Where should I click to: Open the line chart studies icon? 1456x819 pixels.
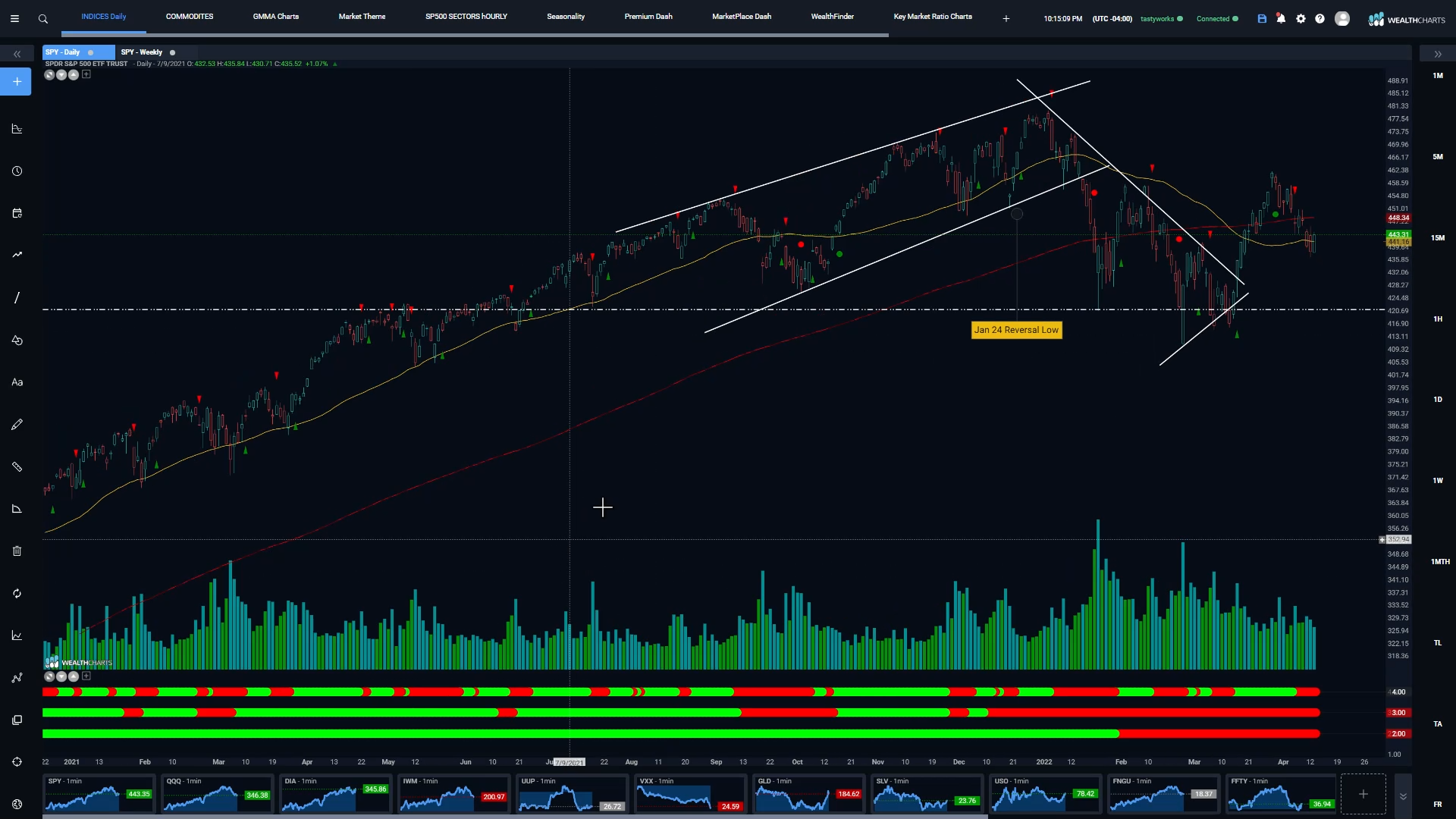17,635
